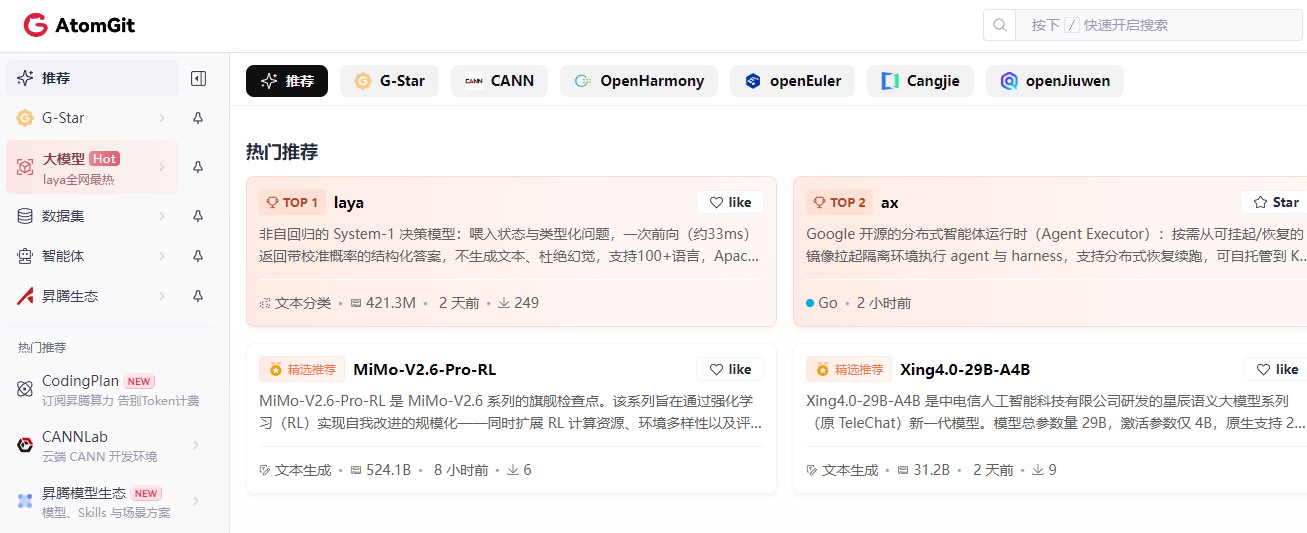Viewport: 1307px width, 533px height.
Task: Open the ax project title
Action: (x=890, y=202)
